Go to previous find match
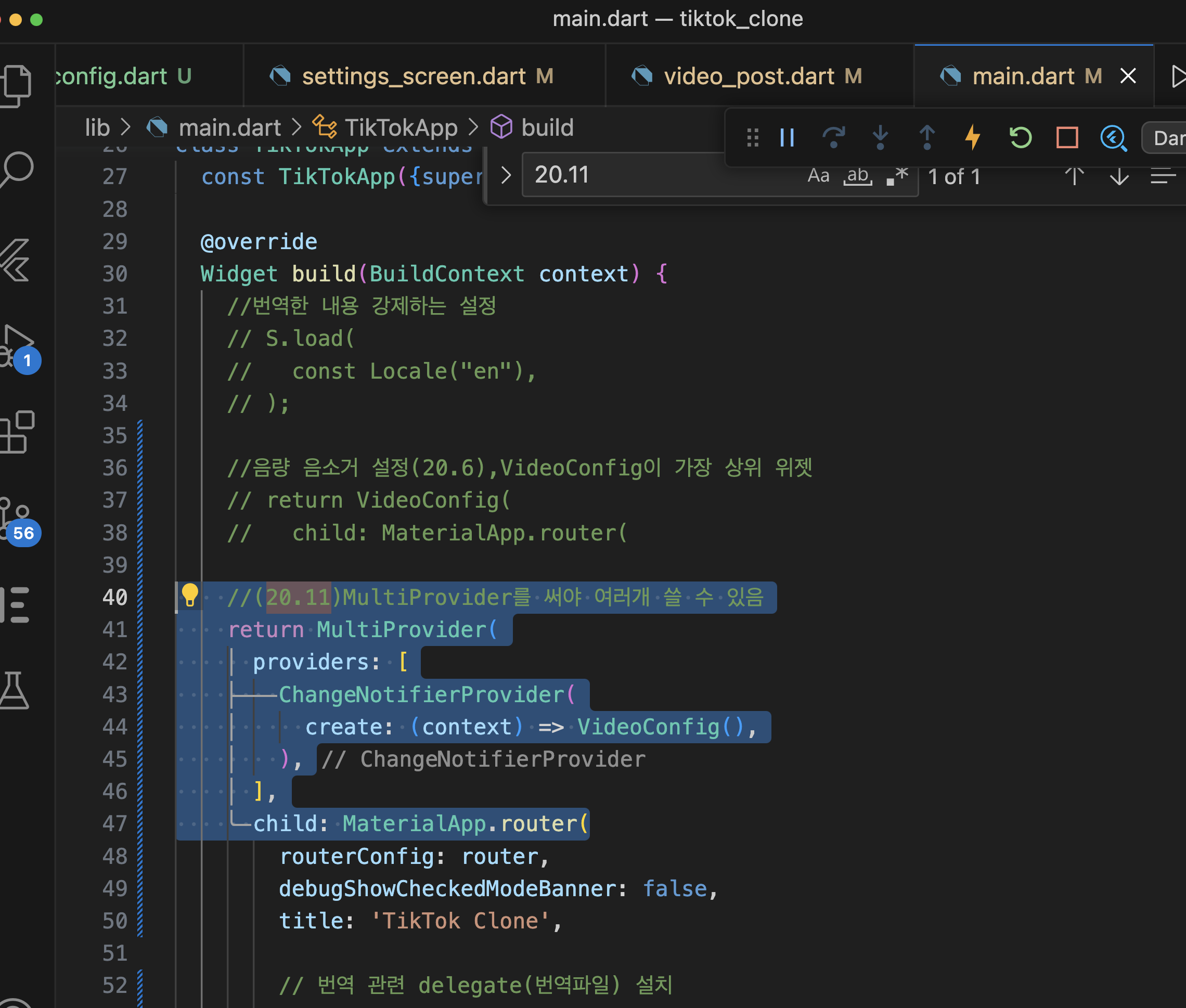The width and height of the screenshot is (1186, 1008). point(1074,176)
